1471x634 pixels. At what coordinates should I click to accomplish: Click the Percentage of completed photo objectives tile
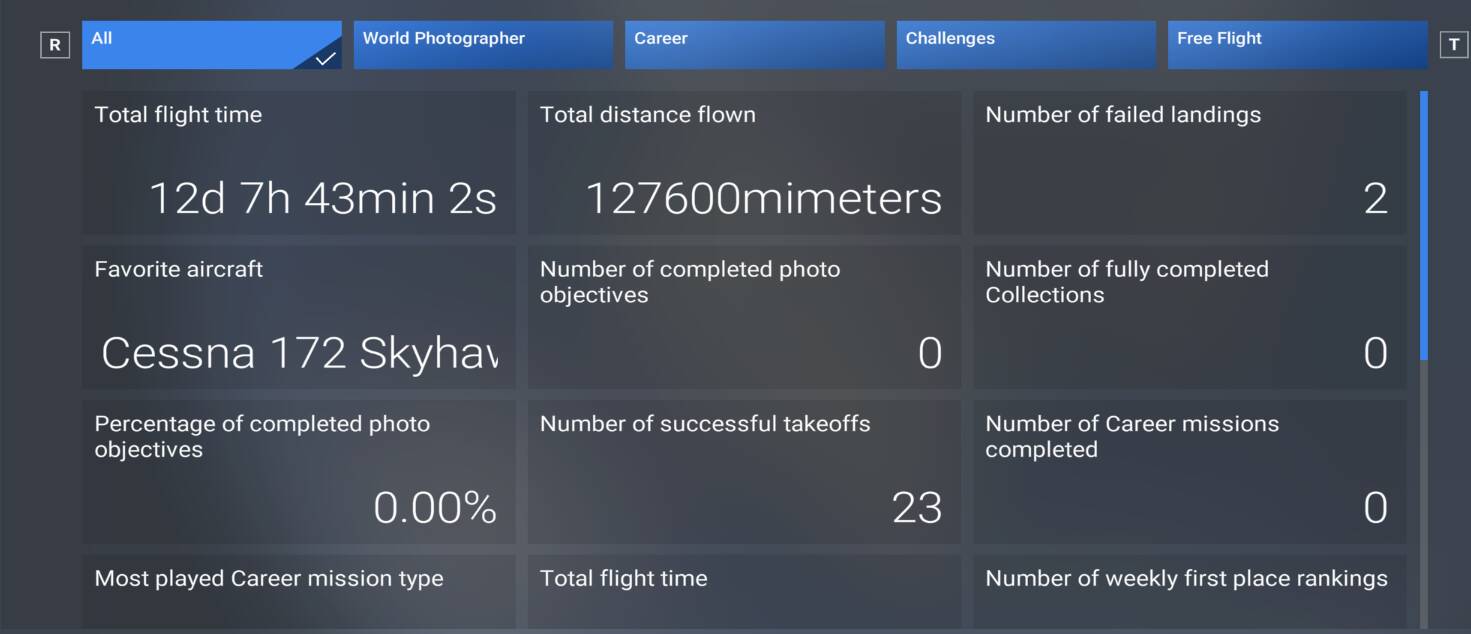299,472
